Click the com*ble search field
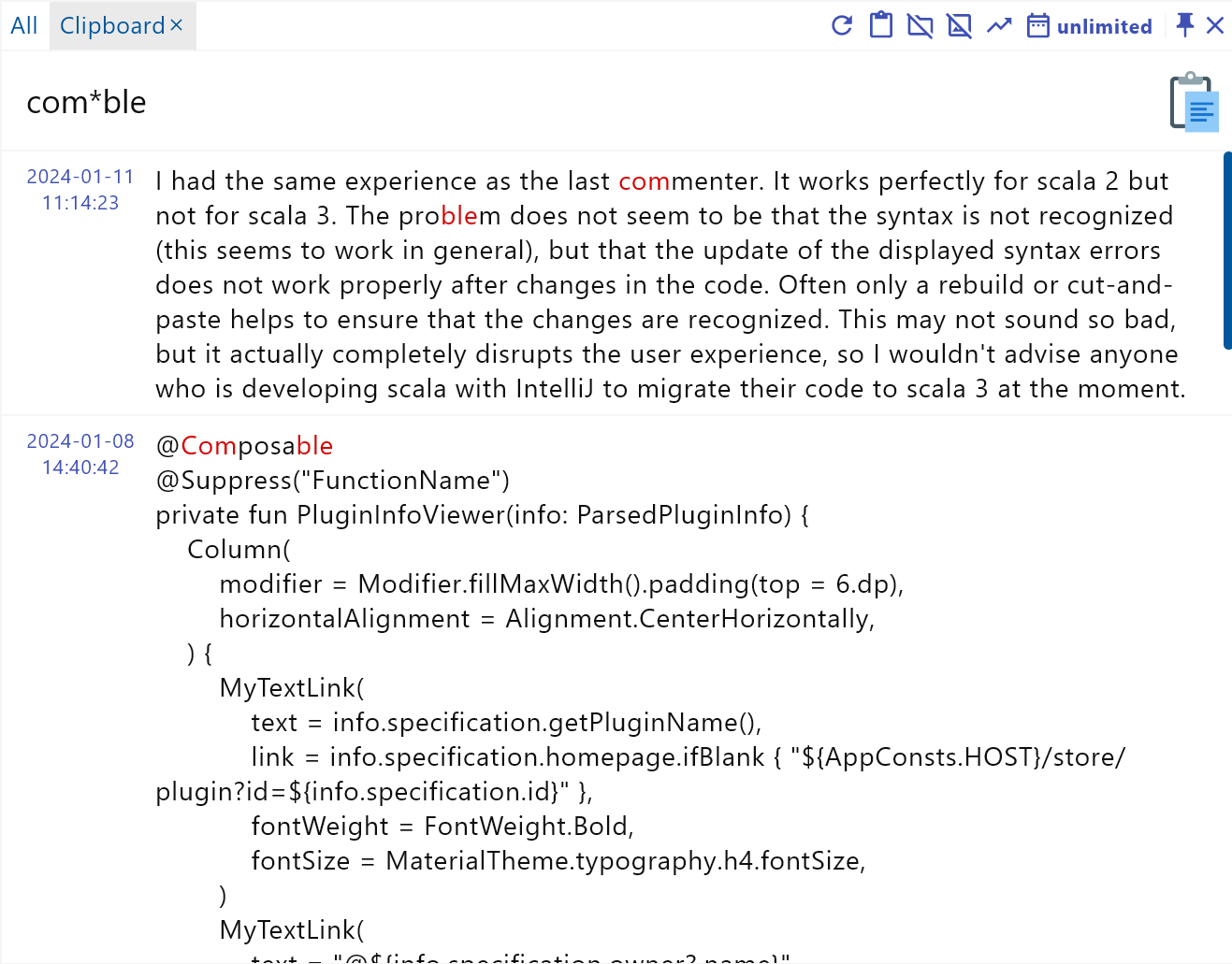 pos(561,102)
